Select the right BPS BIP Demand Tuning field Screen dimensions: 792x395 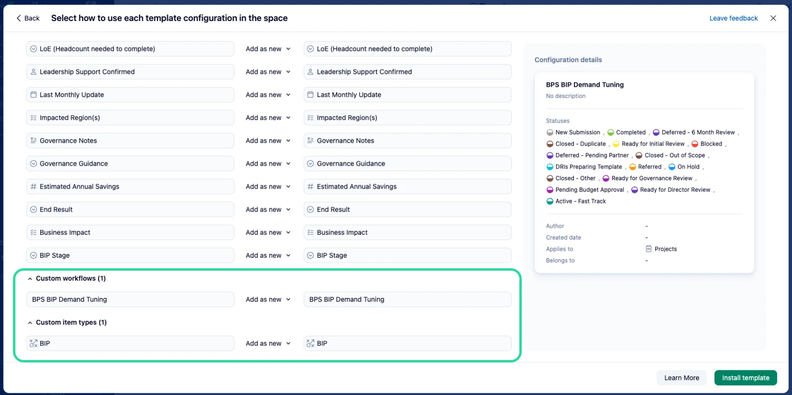tap(408, 300)
